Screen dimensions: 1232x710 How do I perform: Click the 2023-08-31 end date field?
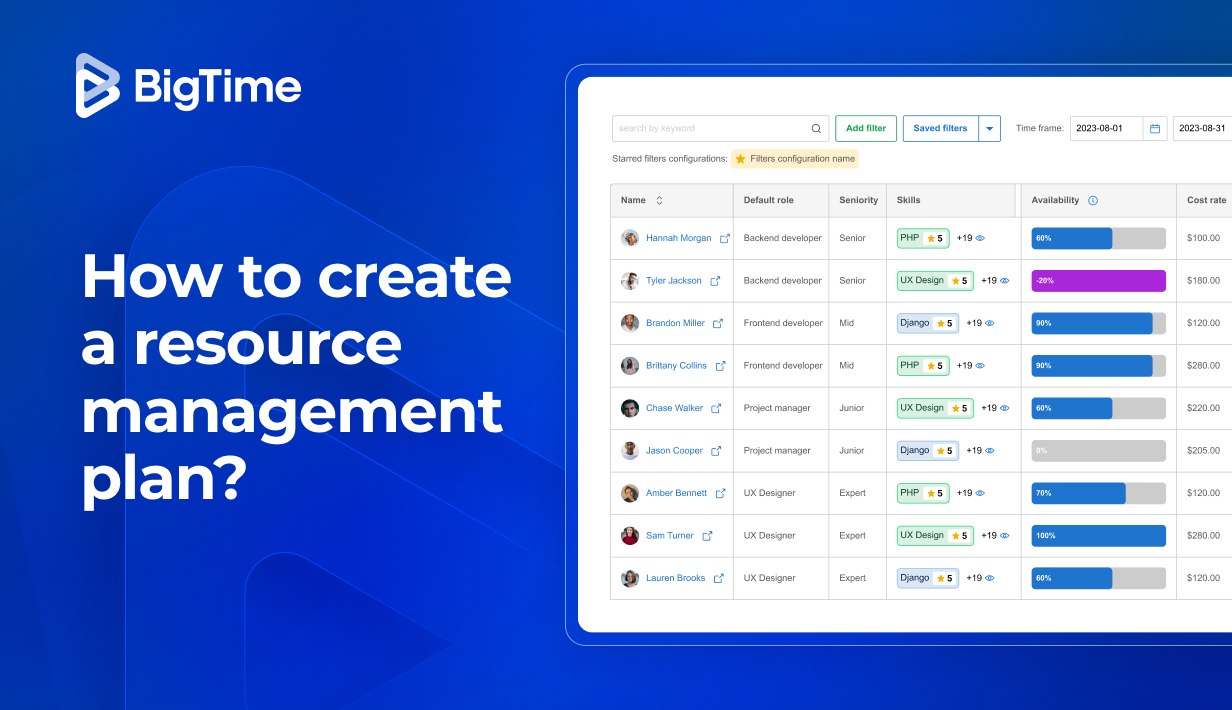coord(1203,129)
